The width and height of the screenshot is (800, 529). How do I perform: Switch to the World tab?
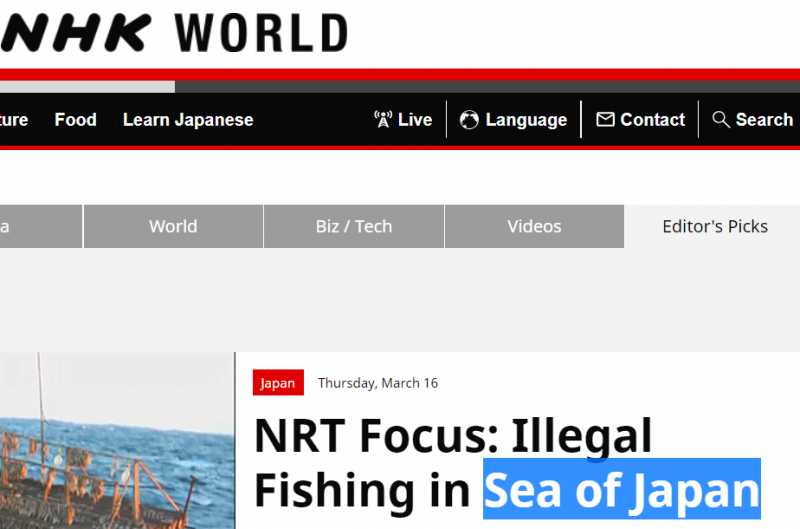pyautogui.click(x=173, y=226)
